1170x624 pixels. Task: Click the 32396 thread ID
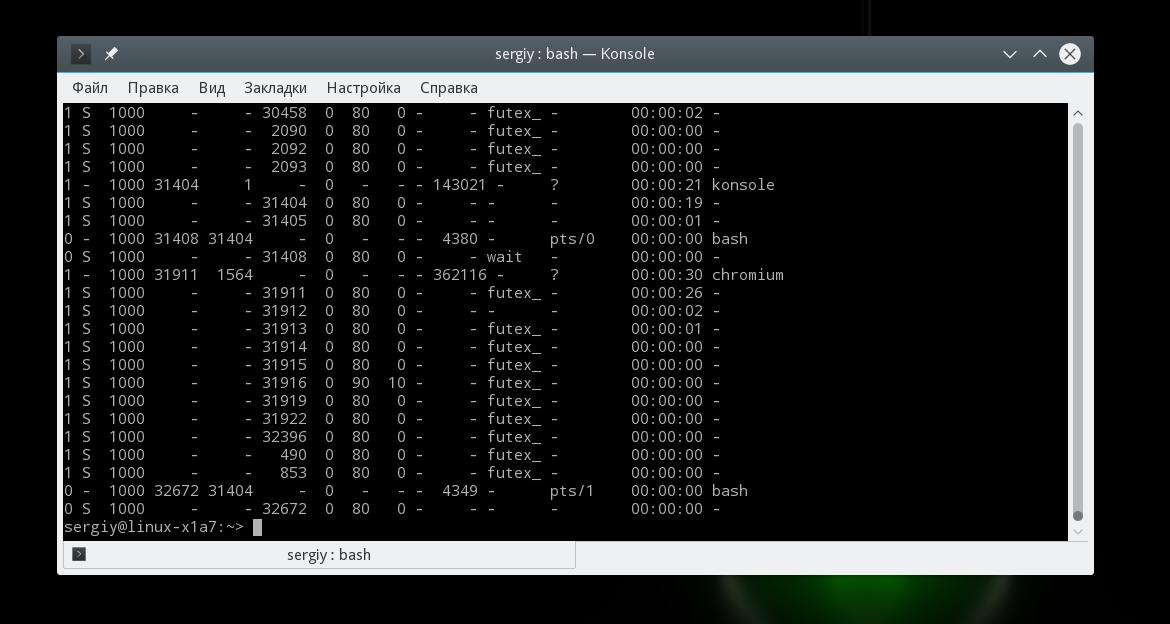284,437
